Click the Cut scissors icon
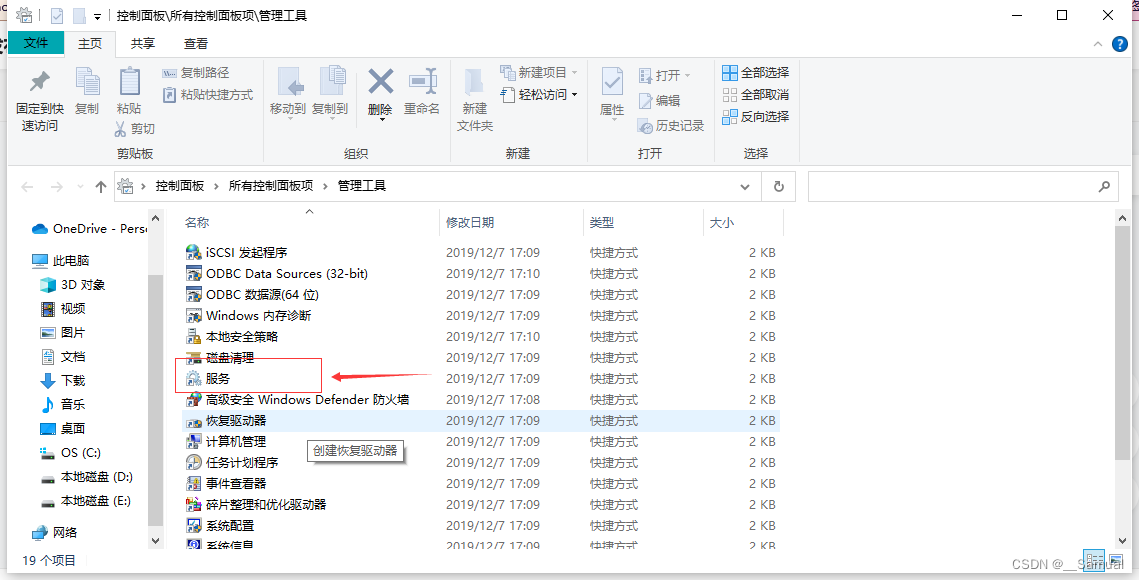 [x=121, y=129]
